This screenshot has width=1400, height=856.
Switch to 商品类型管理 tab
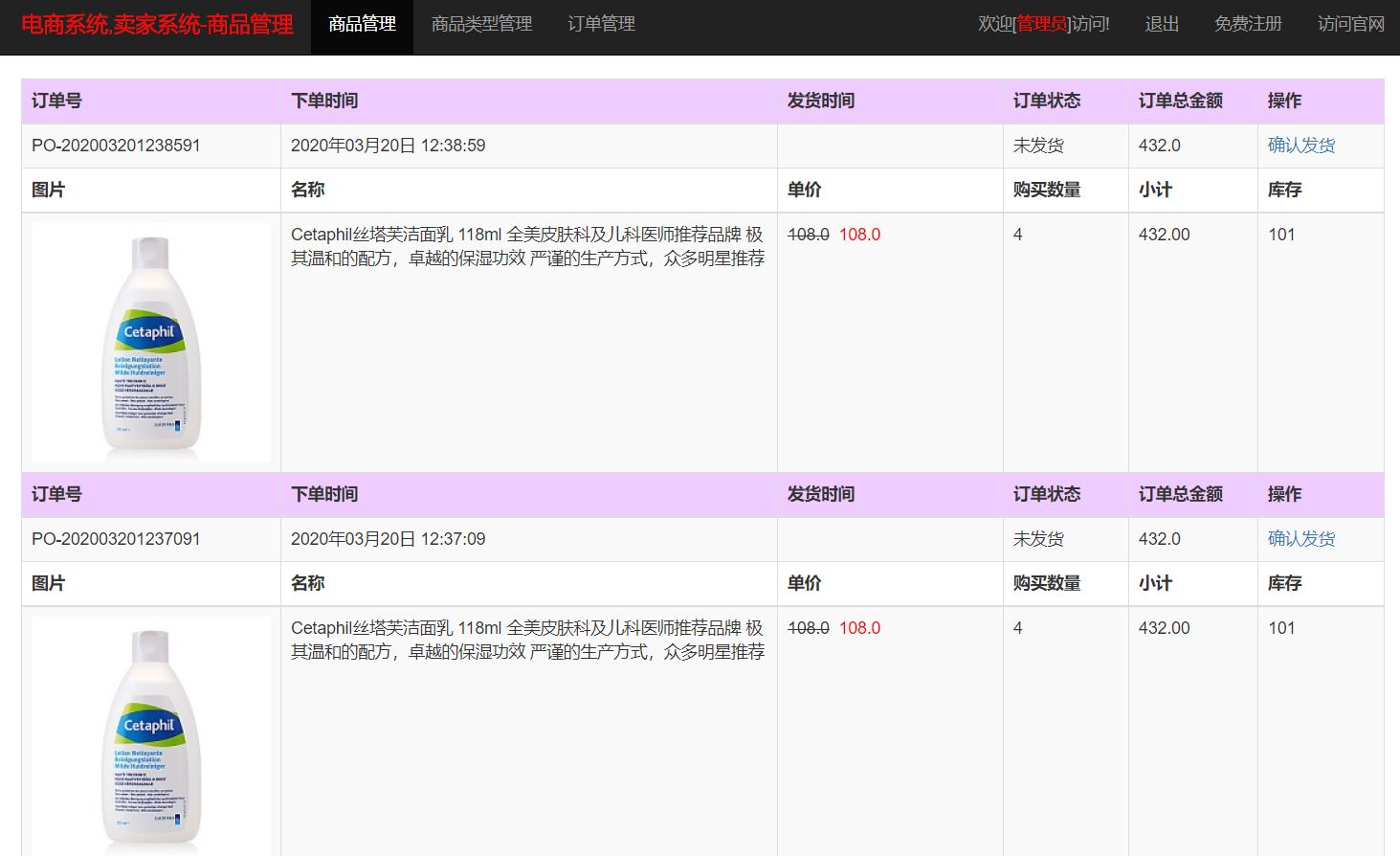coord(481,24)
